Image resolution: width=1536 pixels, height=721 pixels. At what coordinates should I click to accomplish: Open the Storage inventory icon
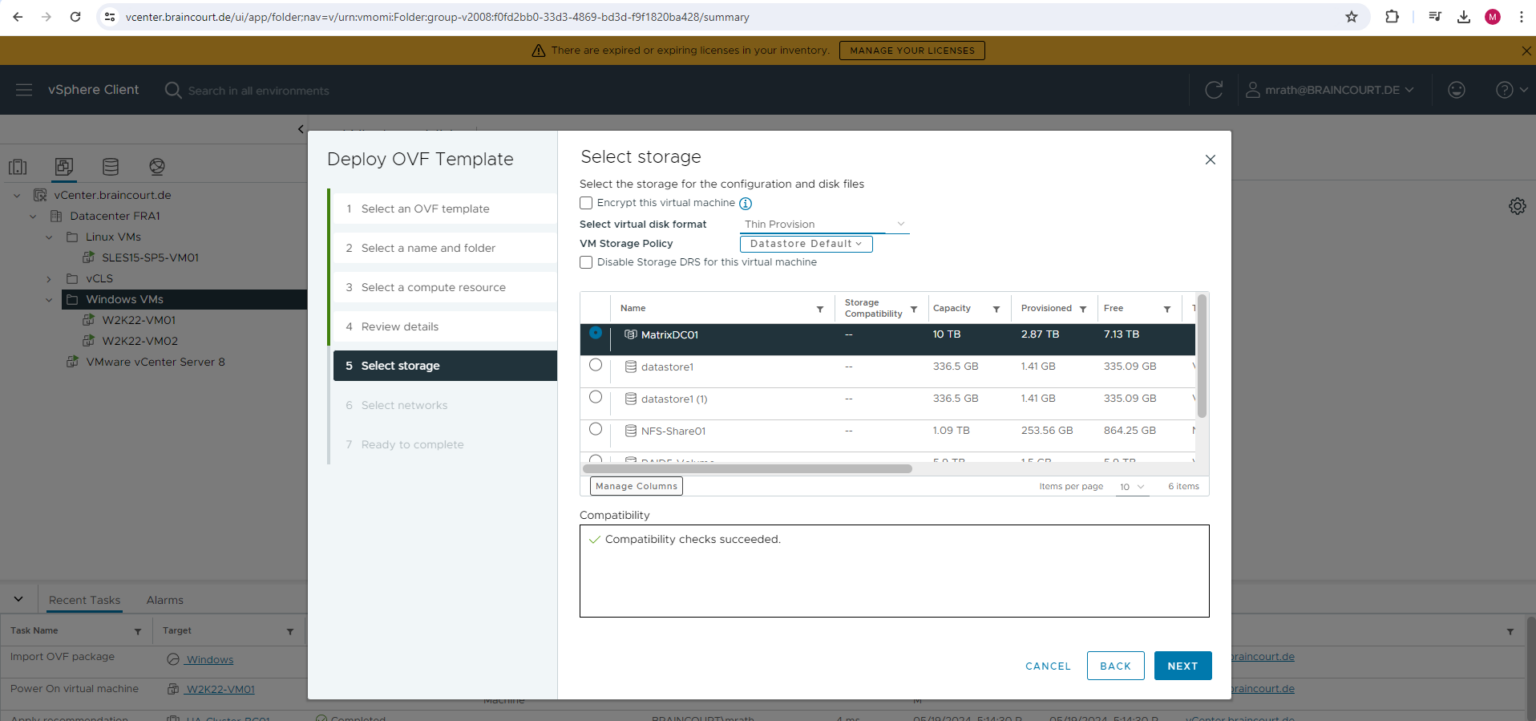coord(110,166)
